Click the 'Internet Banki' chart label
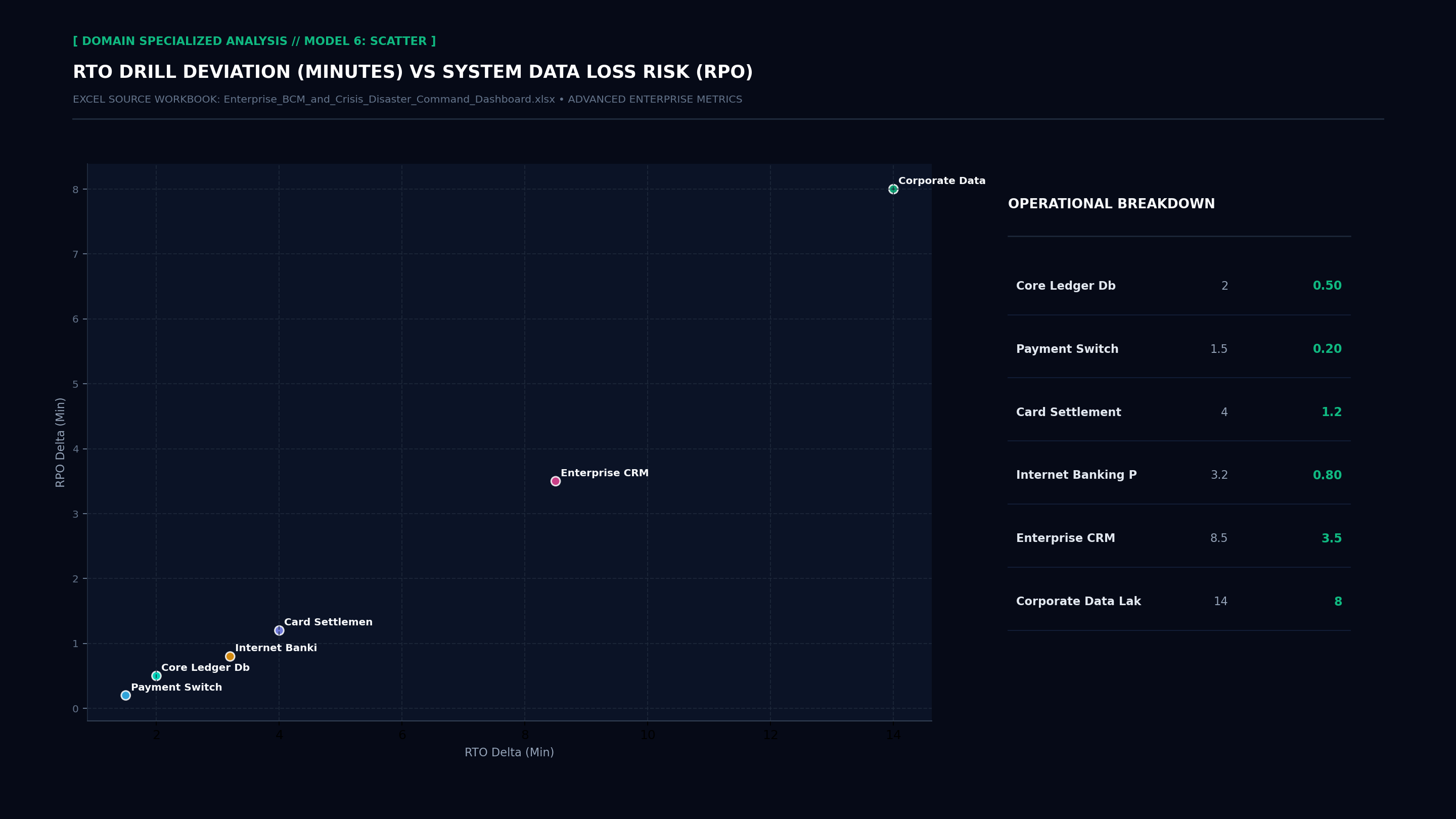 pyautogui.click(x=276, y=648)
